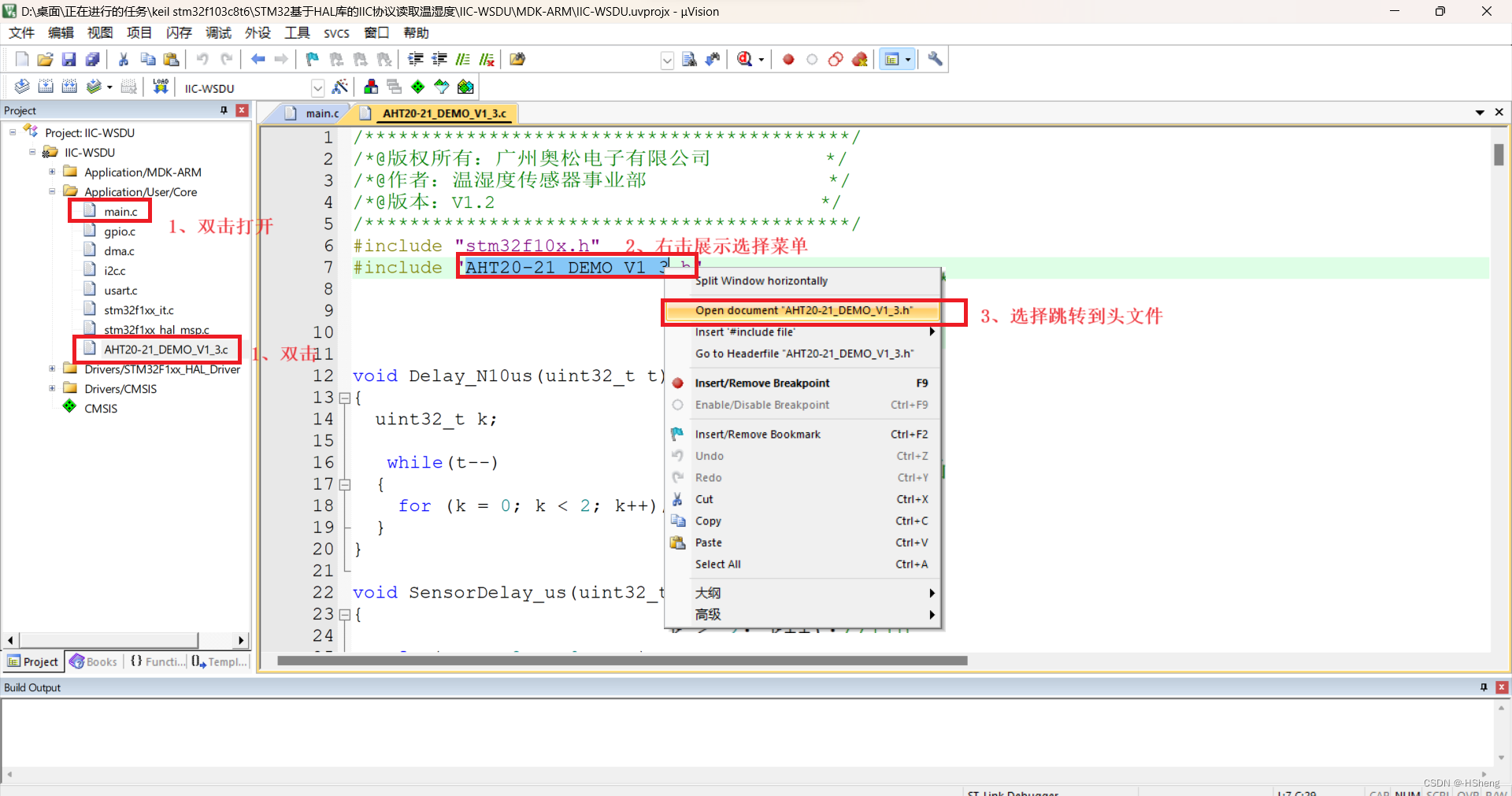Open the 调试 menu in menu bar
The height and width of the screenshot is (796, 1512).
218,32
